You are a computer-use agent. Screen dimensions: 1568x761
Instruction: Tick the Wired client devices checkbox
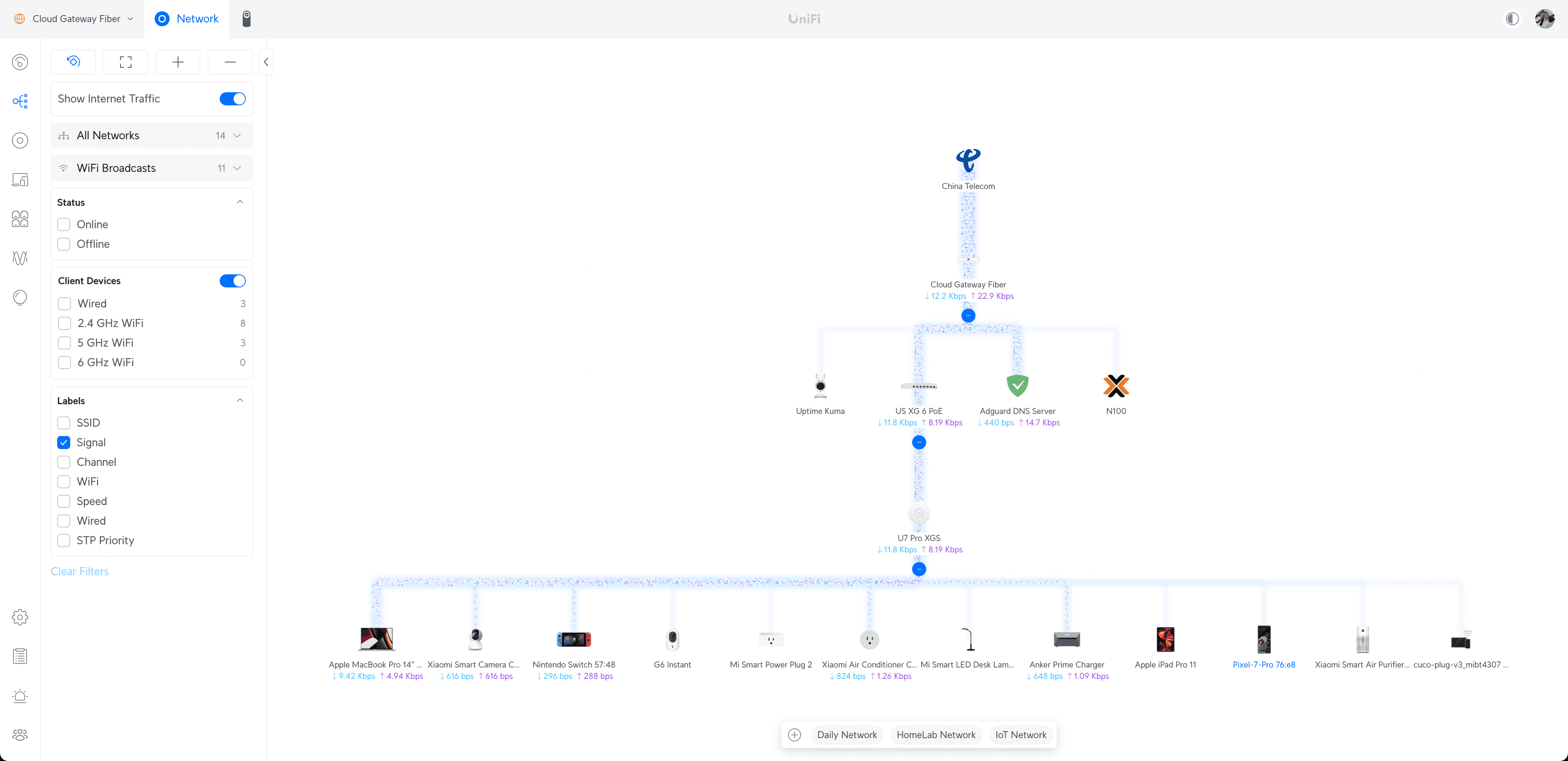pyautogui.click(x=65, y=304)
